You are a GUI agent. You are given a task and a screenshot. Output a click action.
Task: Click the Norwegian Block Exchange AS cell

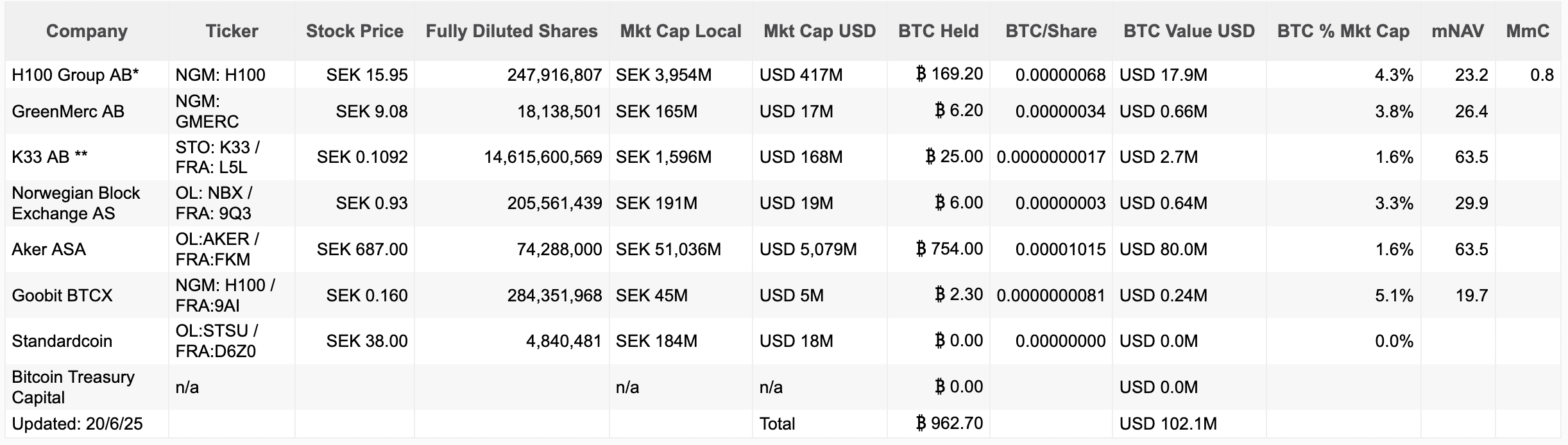point(76,203)
